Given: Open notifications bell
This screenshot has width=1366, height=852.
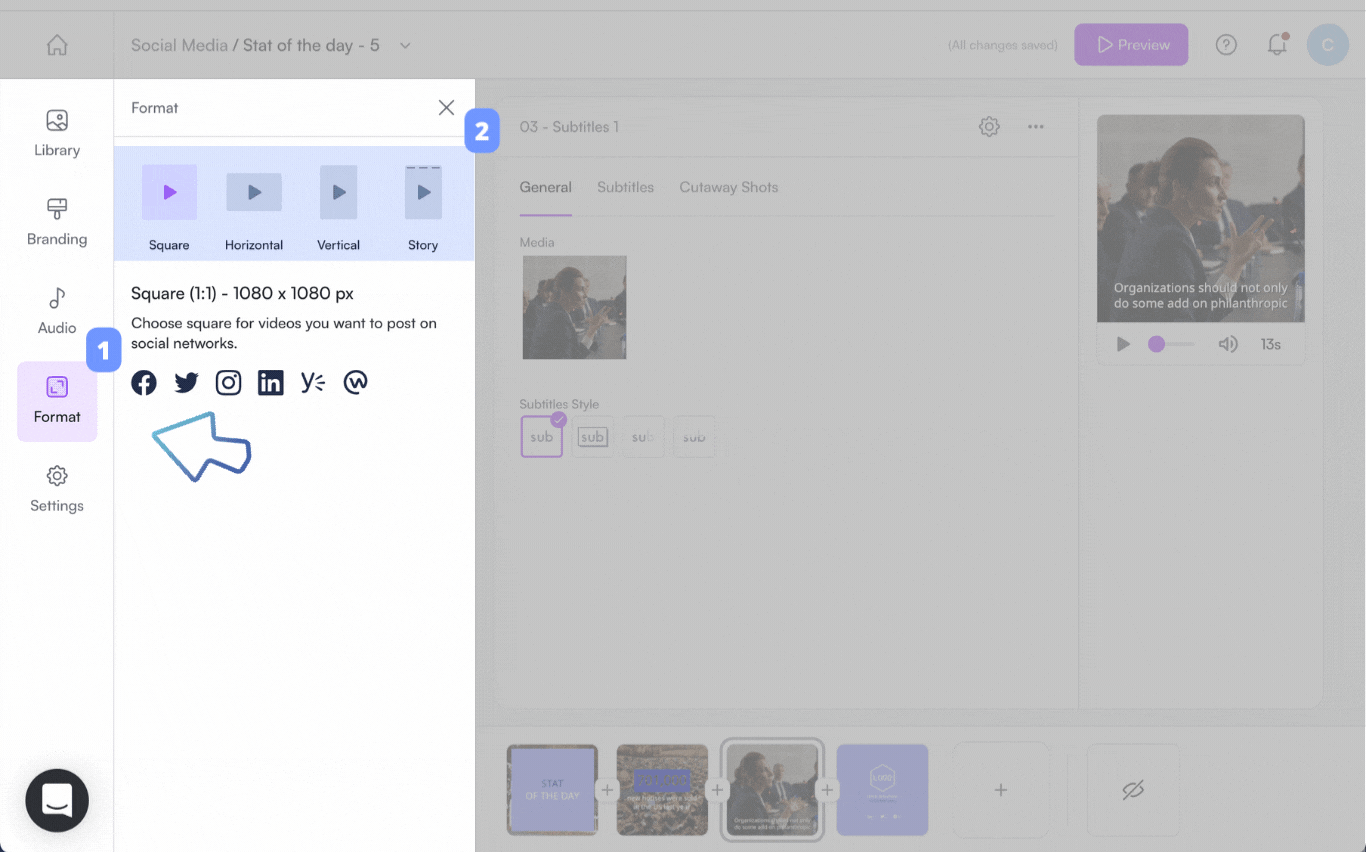Looking at the screenshot, I should [1276, 45].
